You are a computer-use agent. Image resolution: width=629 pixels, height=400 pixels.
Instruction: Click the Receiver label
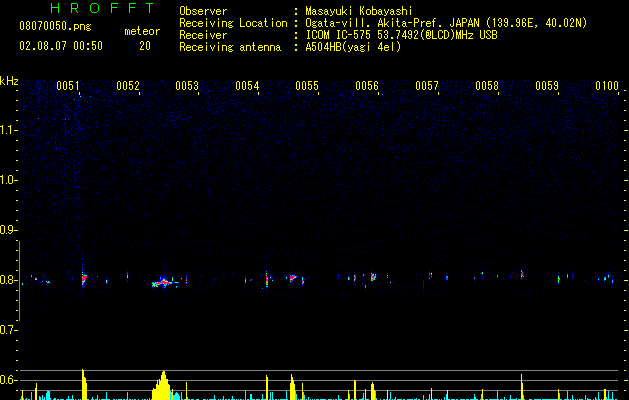(x=203, y=35)
